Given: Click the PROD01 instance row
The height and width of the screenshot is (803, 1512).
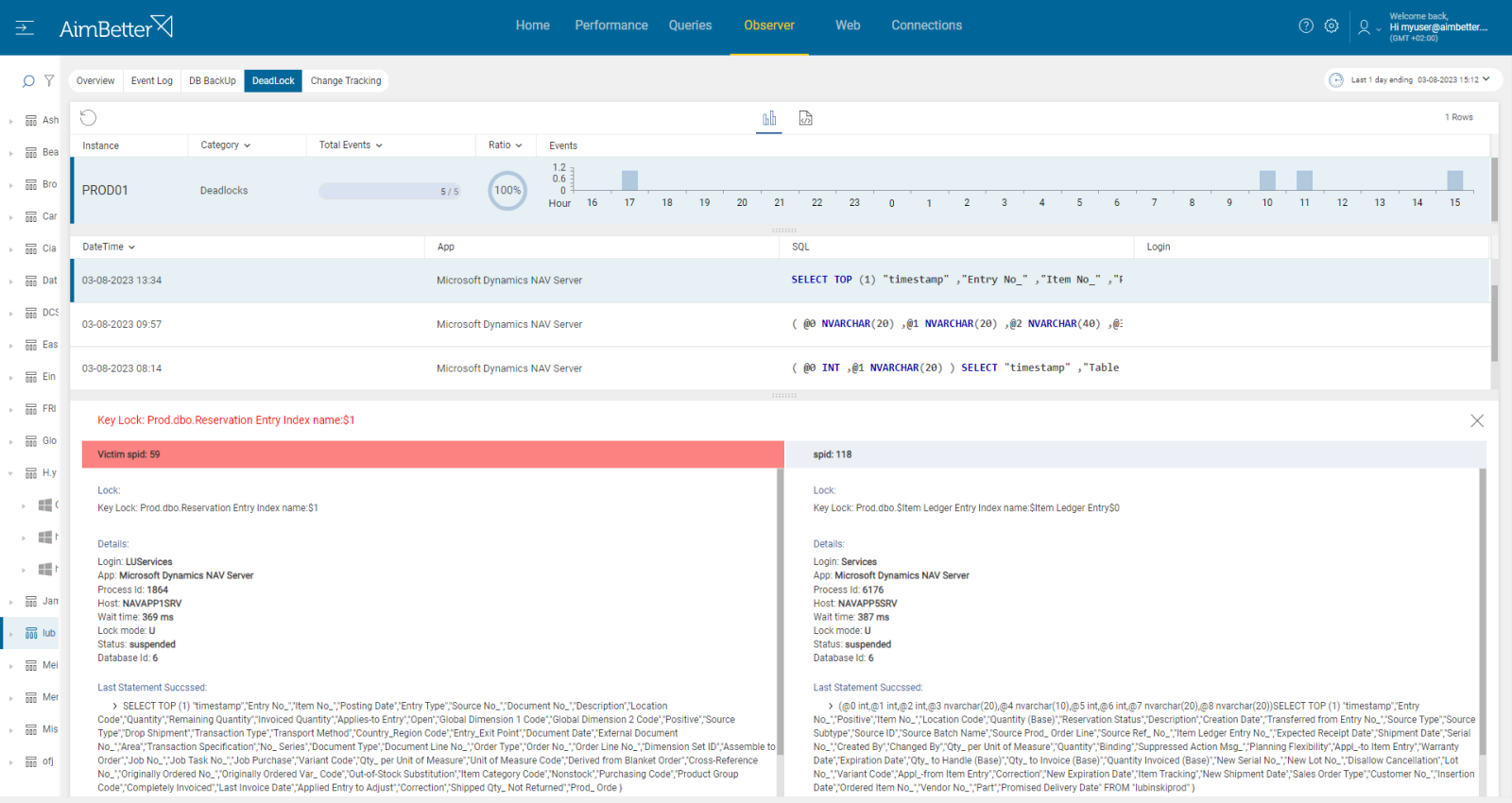Looking at the screenshot, I should pos(781,191).
